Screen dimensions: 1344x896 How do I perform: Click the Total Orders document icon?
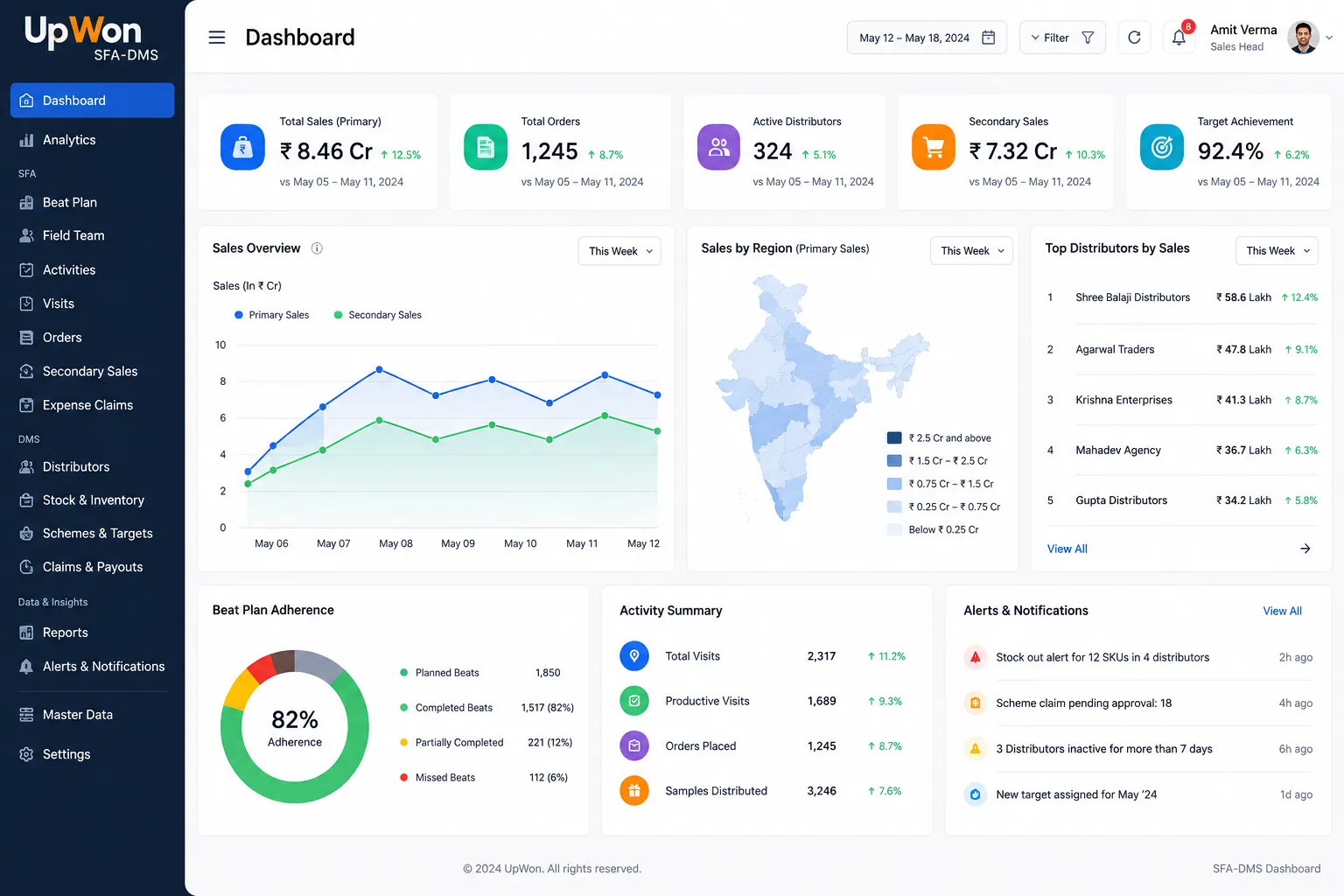click(x=486, y=147)
